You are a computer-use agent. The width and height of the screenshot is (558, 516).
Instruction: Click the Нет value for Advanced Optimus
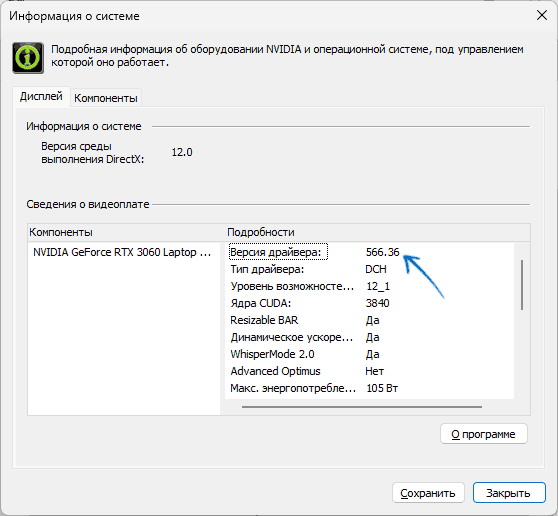click(374, 371)
